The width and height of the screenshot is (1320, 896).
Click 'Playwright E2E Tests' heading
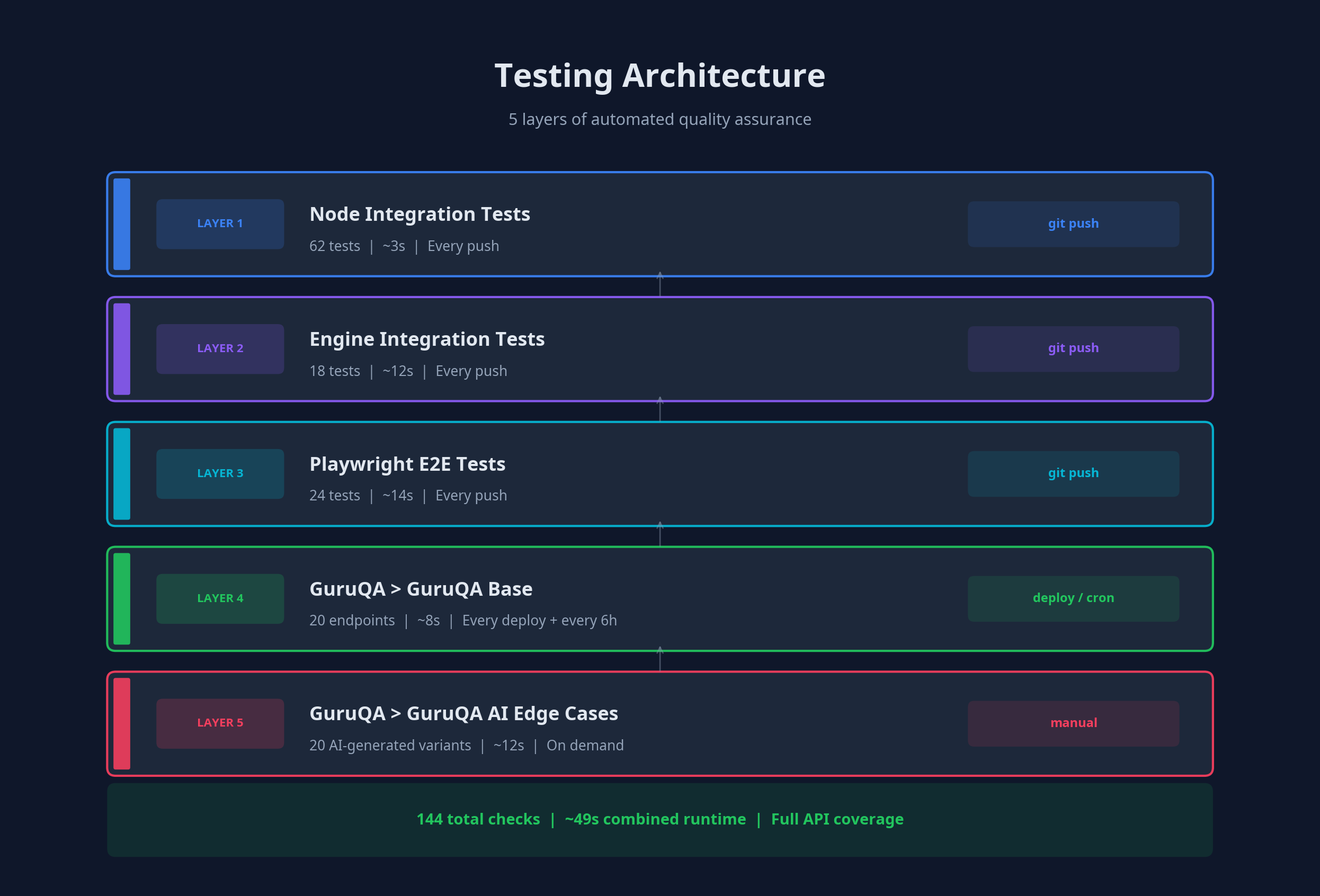pos(407,464)
